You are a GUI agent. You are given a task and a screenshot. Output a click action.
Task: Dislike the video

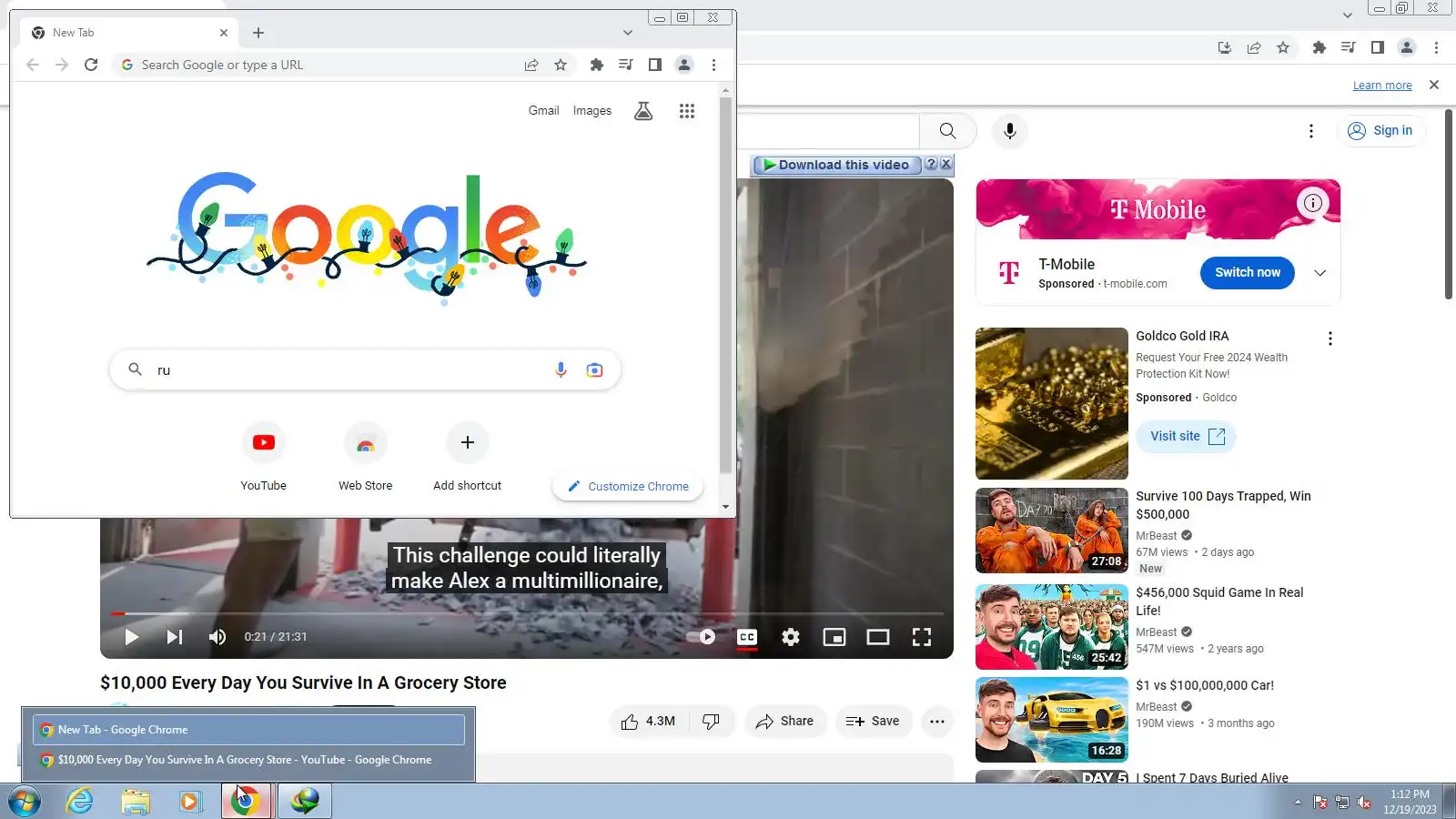pos(712,722)
